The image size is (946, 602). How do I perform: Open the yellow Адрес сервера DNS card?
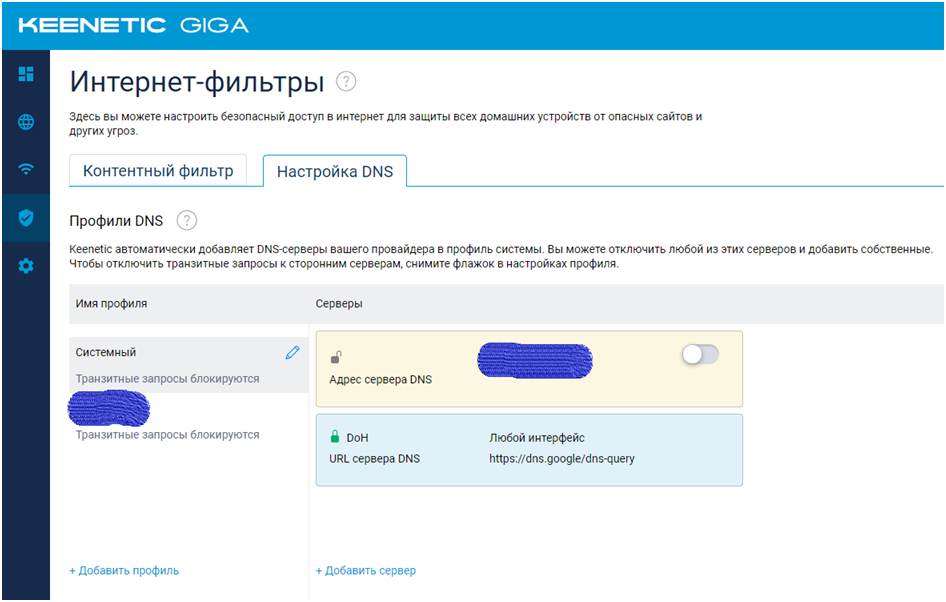click(x=529, y=369)
